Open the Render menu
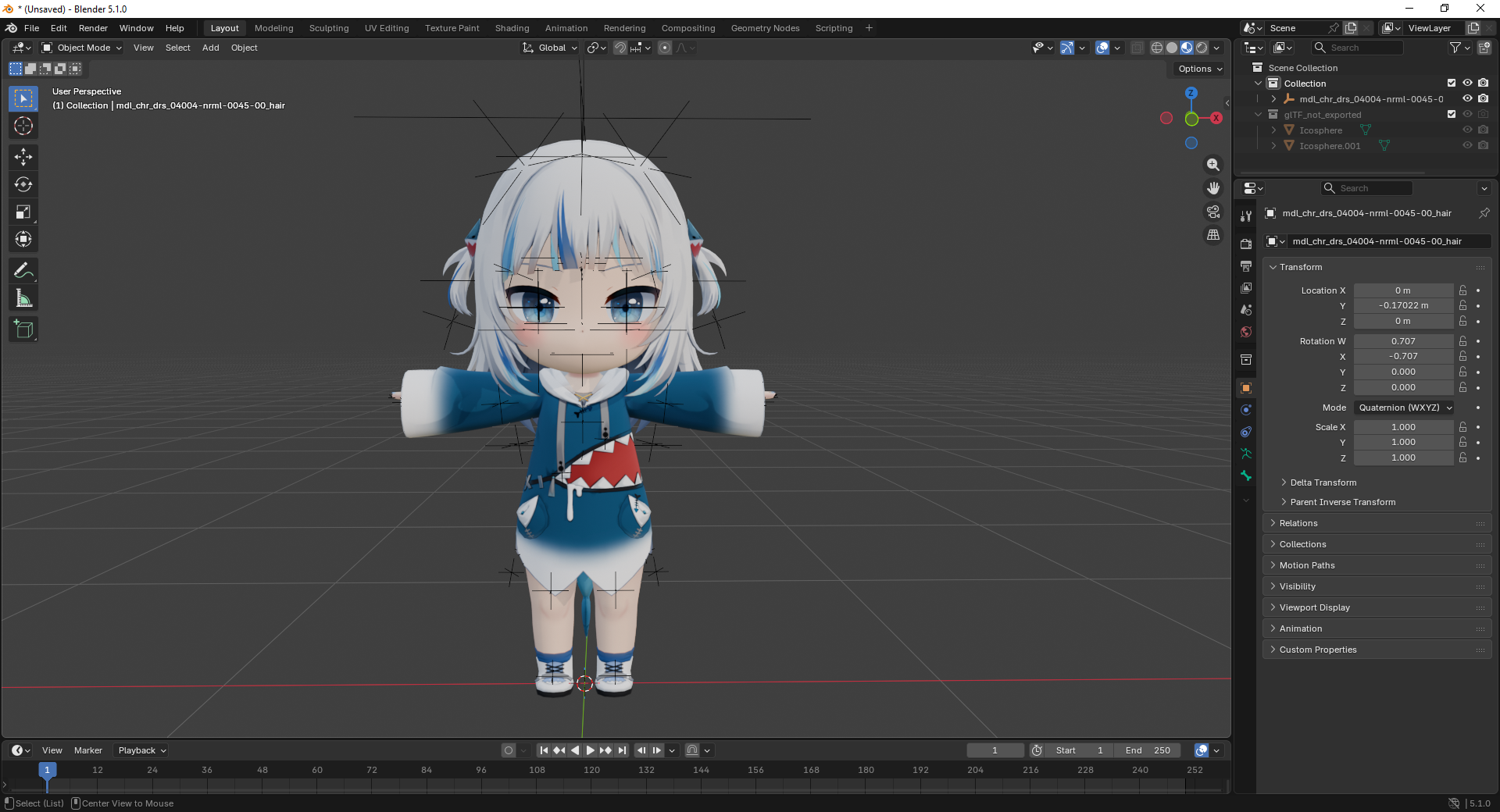1500x812 pixels. pyautogui.click(x=93, y=28)
